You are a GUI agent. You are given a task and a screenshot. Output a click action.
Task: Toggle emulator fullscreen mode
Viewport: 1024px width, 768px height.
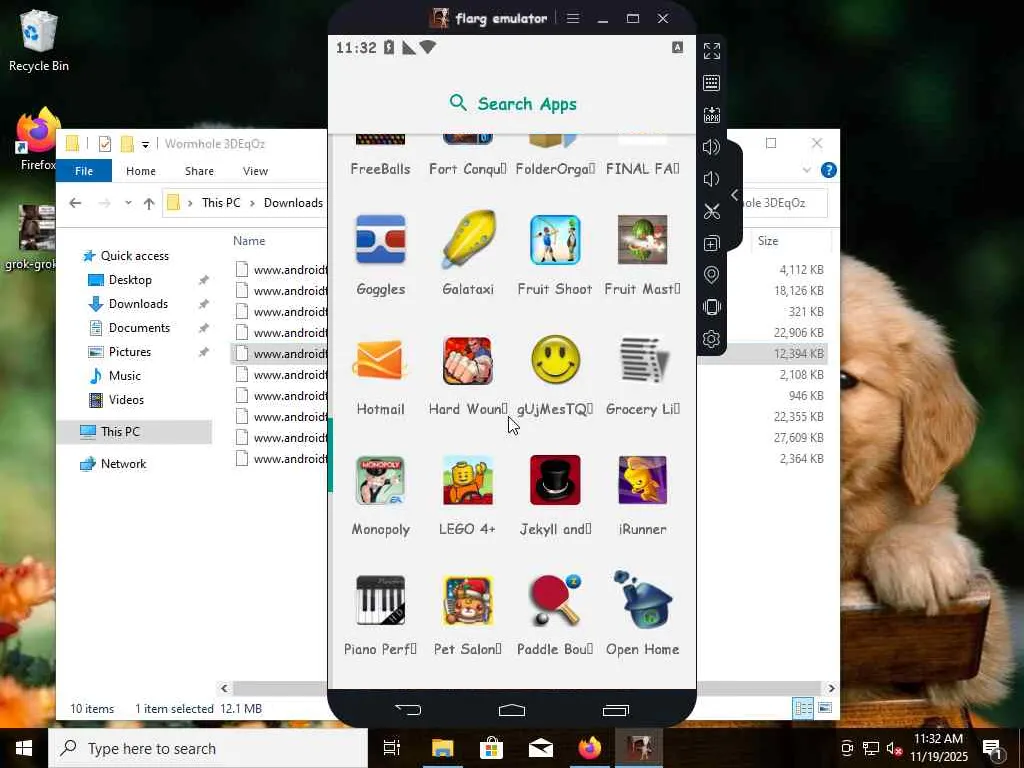[712, 51]
